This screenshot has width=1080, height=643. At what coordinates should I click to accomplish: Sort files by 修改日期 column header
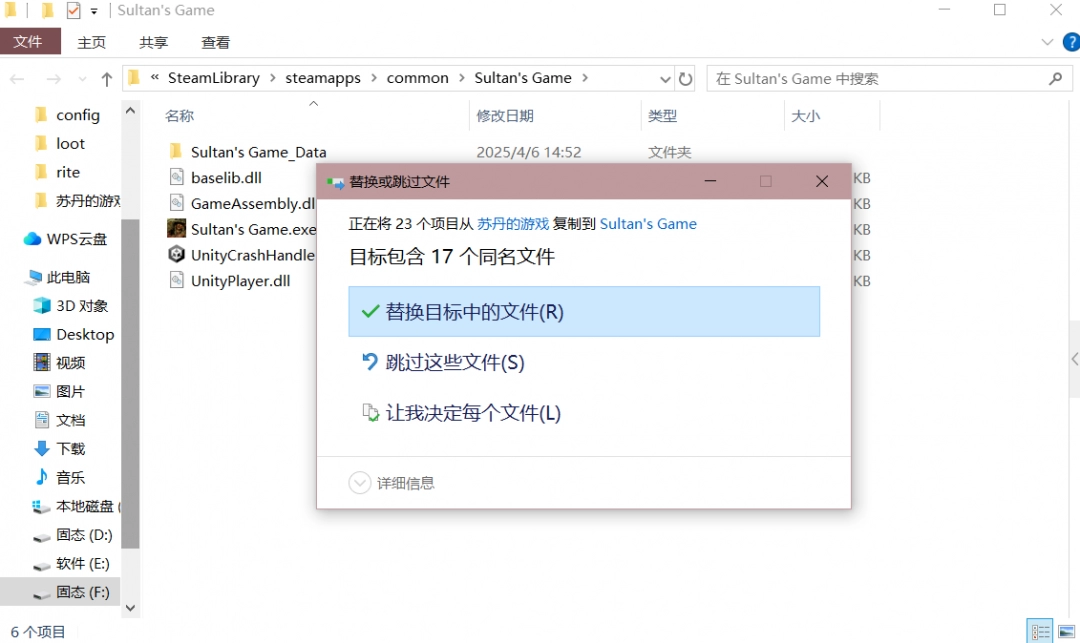(x=505, y=116)
